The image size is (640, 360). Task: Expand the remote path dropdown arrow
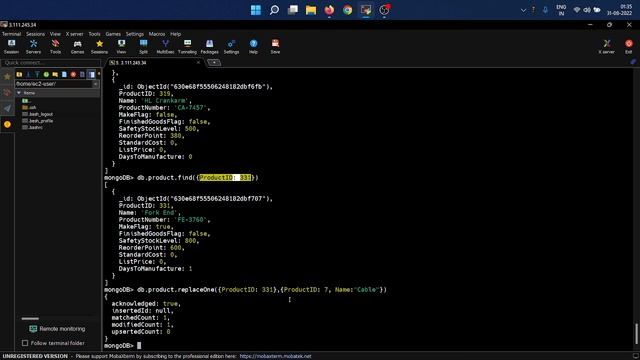pos(96,84)
